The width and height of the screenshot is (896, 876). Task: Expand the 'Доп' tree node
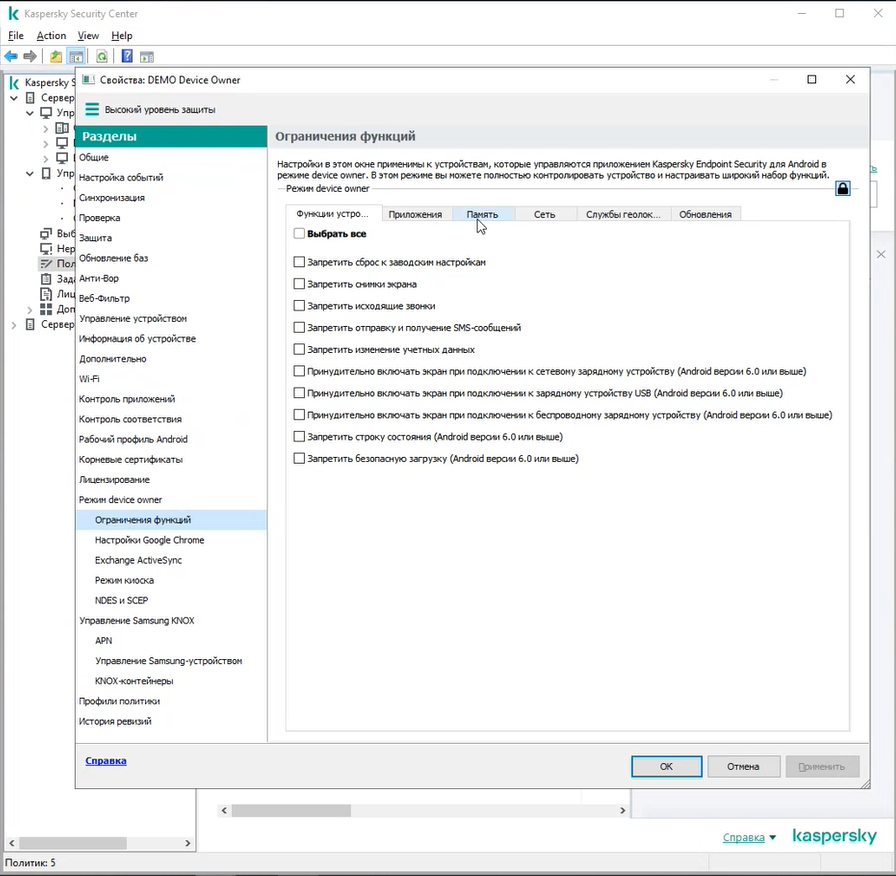pyautogui.click(x=30, y=310)
